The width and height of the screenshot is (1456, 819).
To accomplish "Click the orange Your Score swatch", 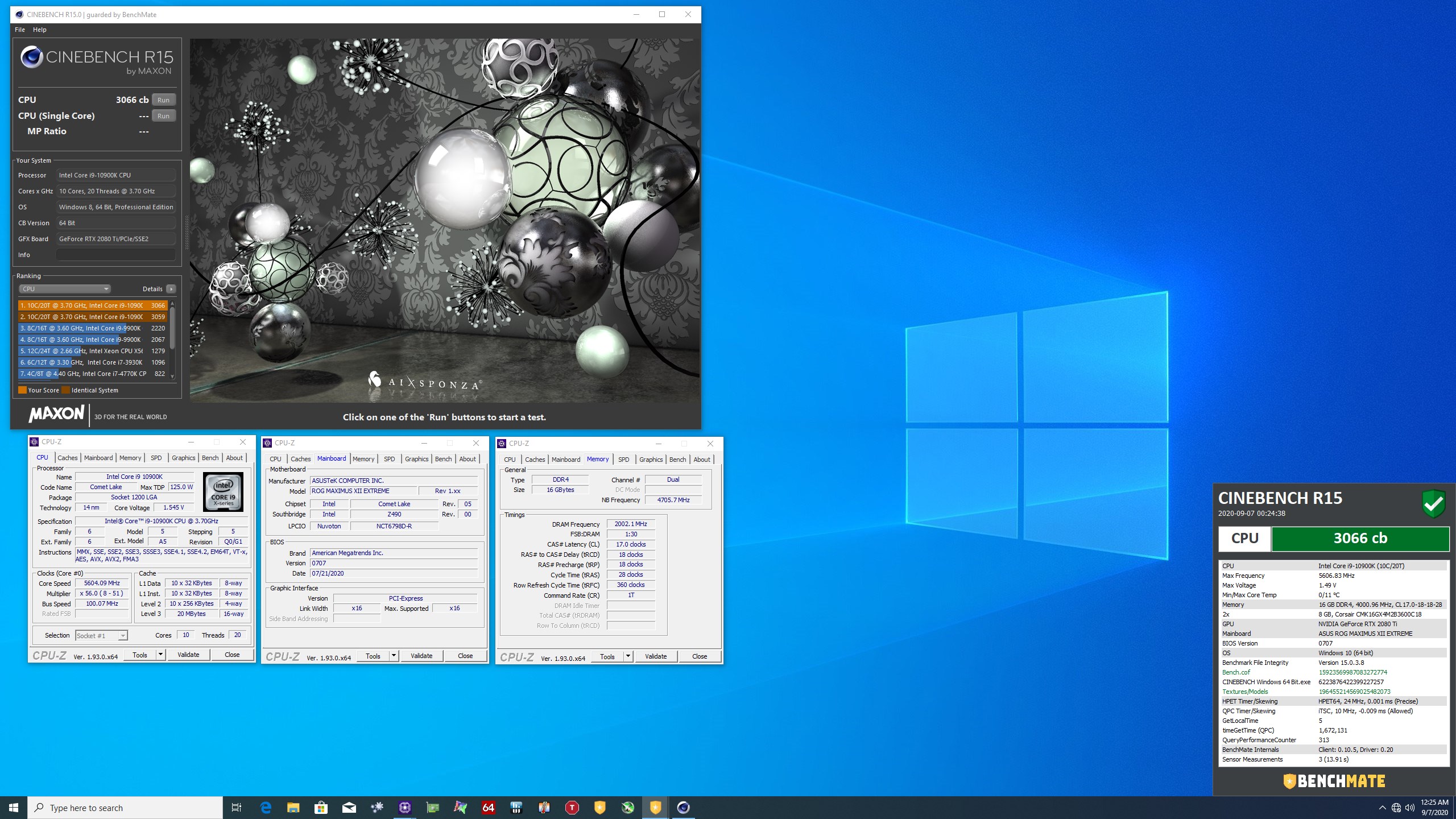I will (x=22, y=390).
